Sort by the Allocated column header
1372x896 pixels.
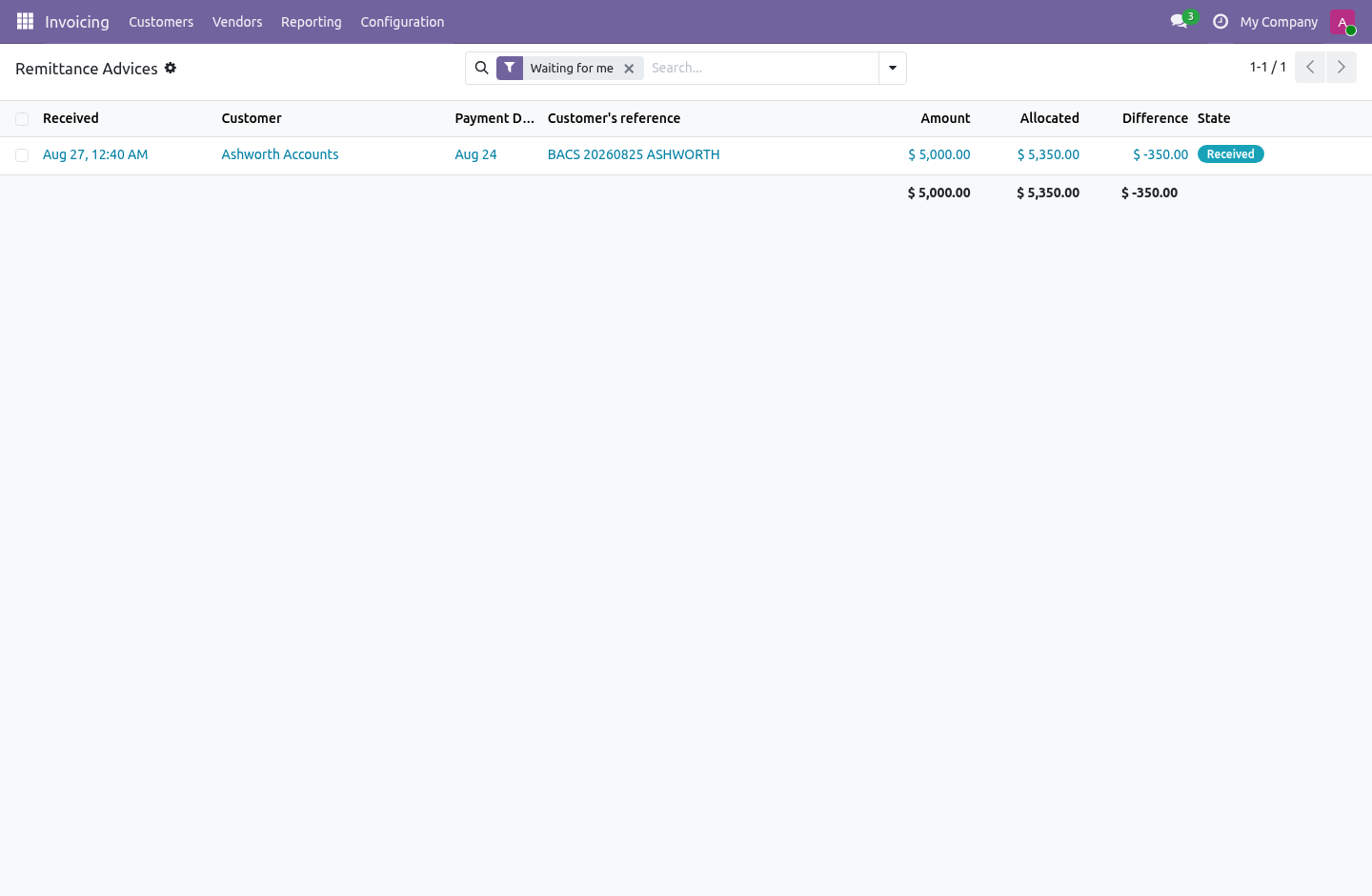[1049, 118]
